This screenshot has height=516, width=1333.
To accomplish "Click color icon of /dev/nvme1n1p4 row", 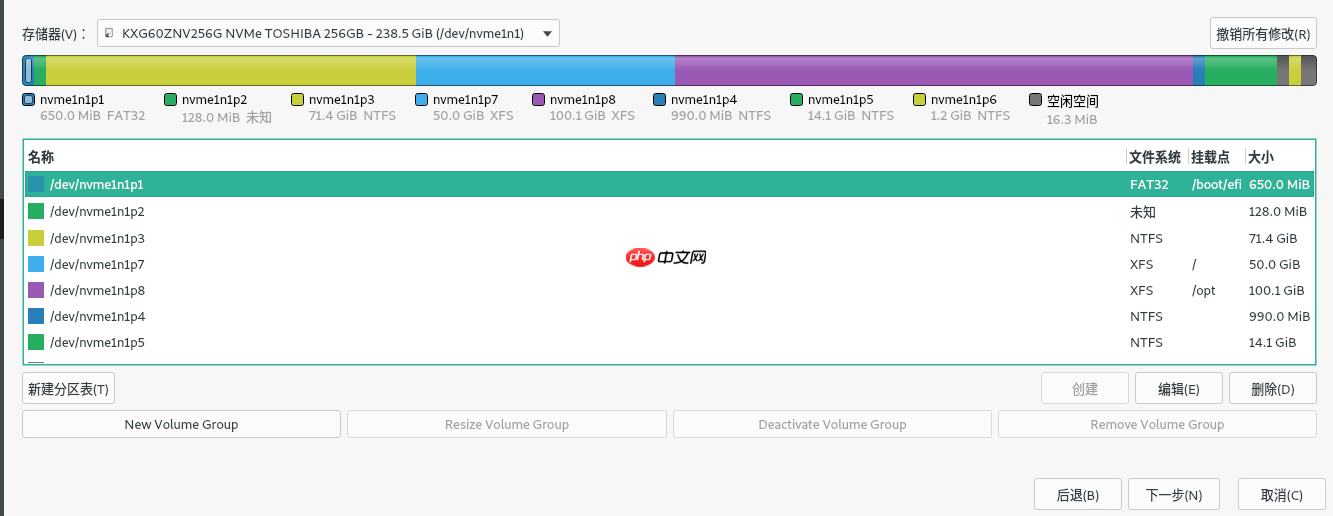I will click(36, 316).
